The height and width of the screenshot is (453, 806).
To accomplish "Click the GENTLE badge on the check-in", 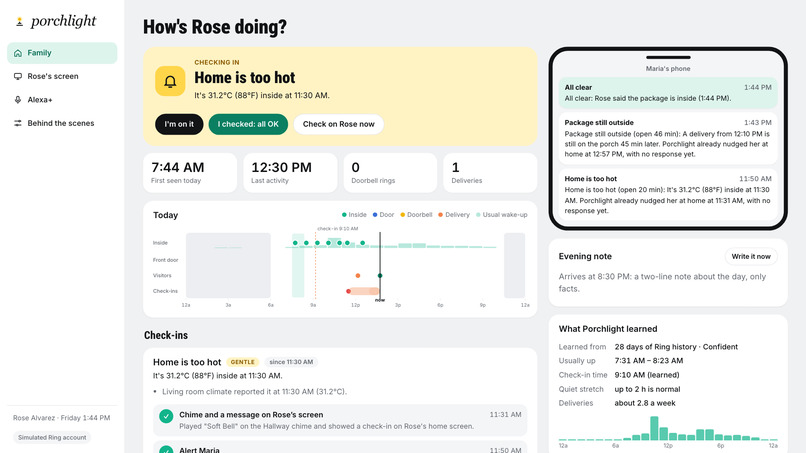I will 242,362.
